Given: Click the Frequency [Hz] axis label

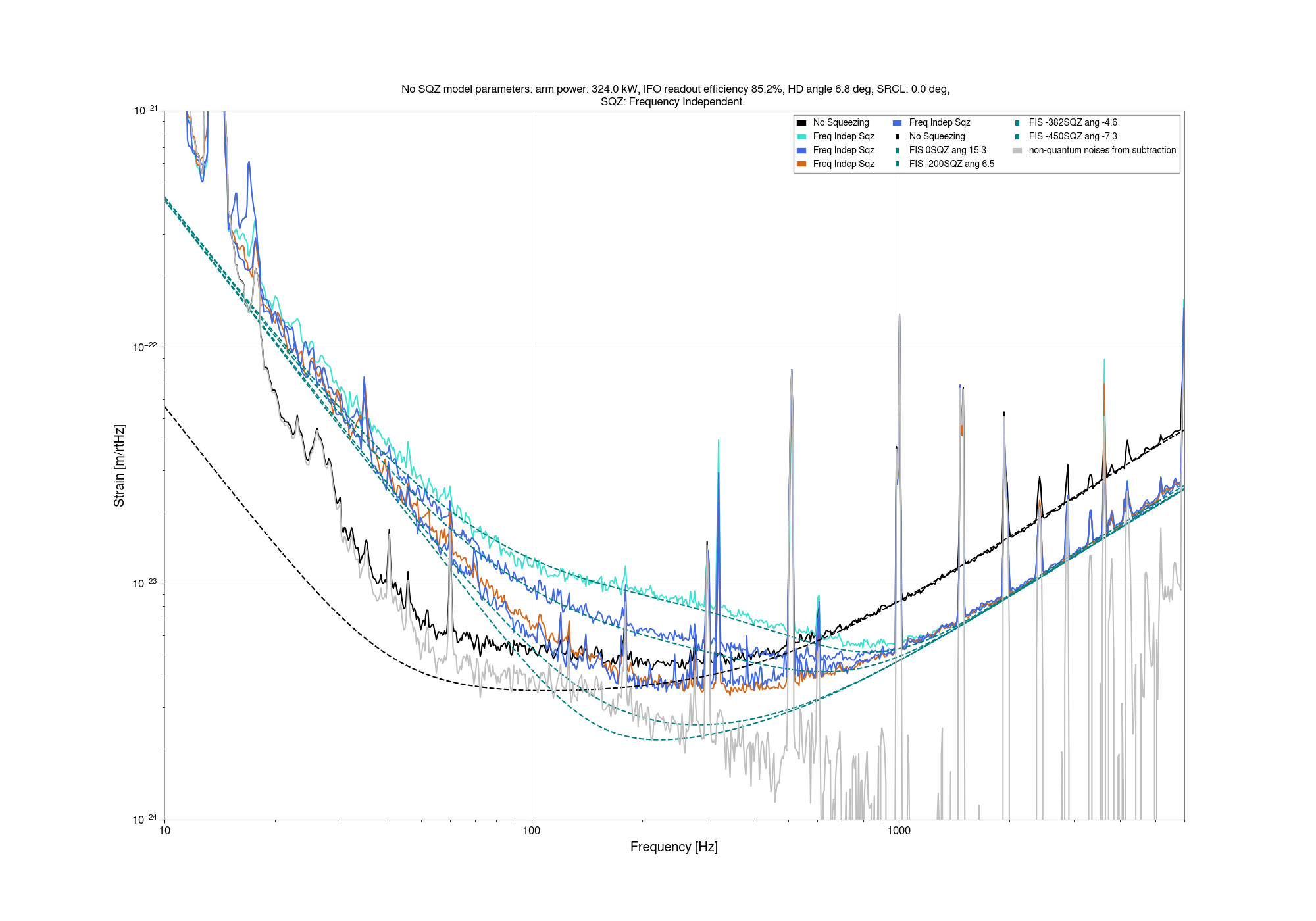Looking at the screenshot, I should coord(674,847).
